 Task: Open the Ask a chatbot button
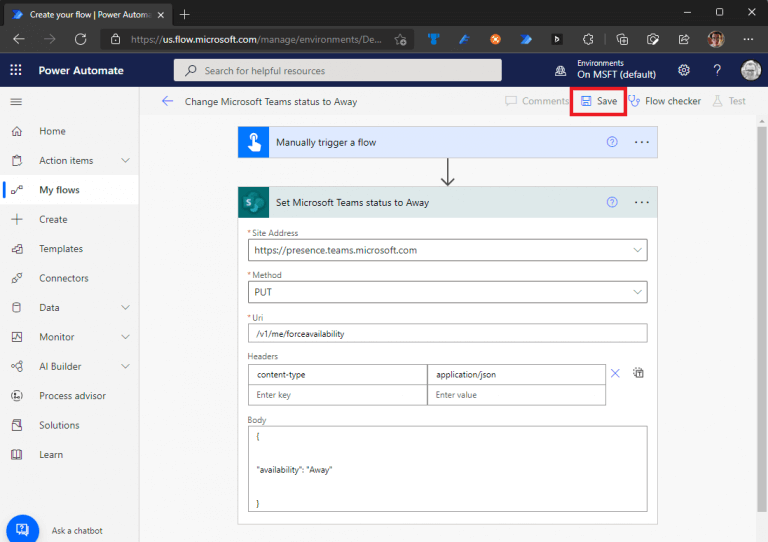click(x=23, y=530)
